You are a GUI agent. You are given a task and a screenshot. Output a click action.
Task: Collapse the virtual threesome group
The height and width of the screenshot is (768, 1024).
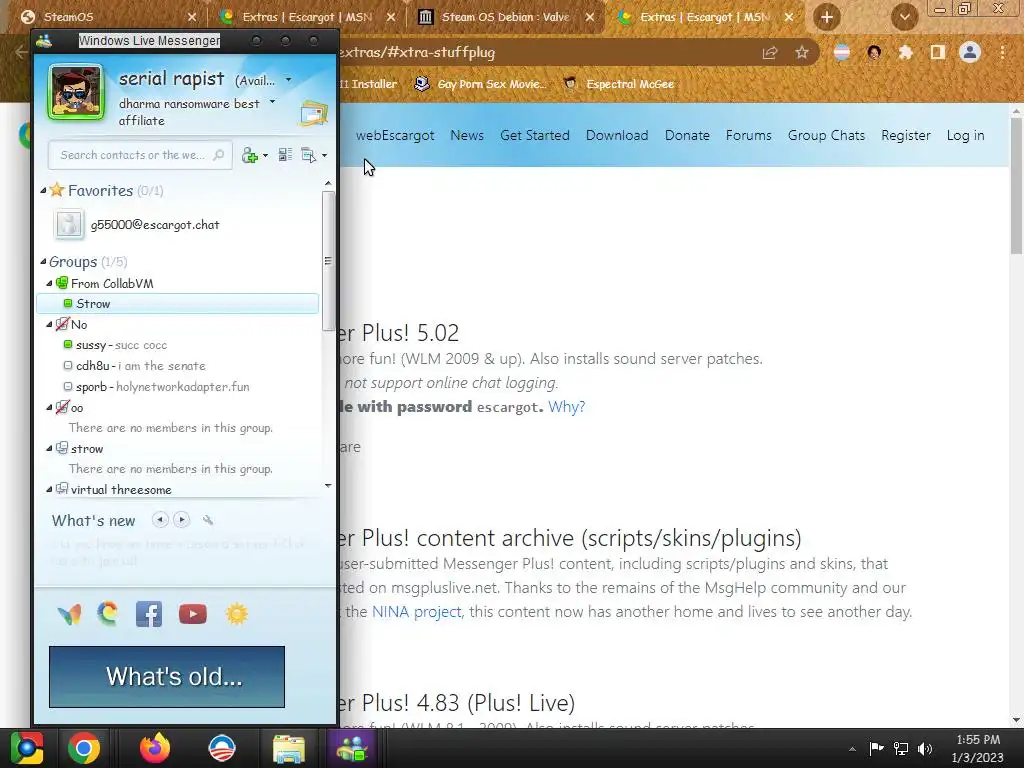tap(49, 490)
